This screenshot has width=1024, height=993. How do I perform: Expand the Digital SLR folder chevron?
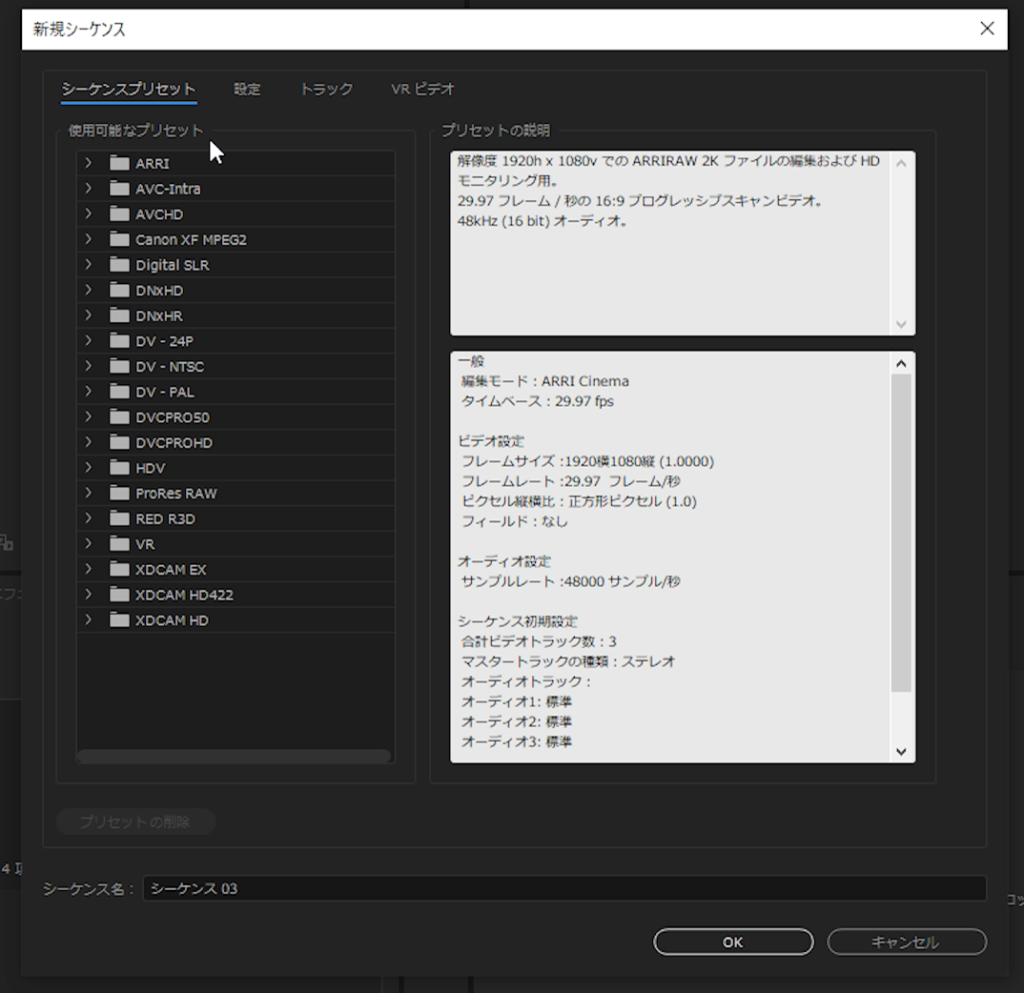(88, 264)
